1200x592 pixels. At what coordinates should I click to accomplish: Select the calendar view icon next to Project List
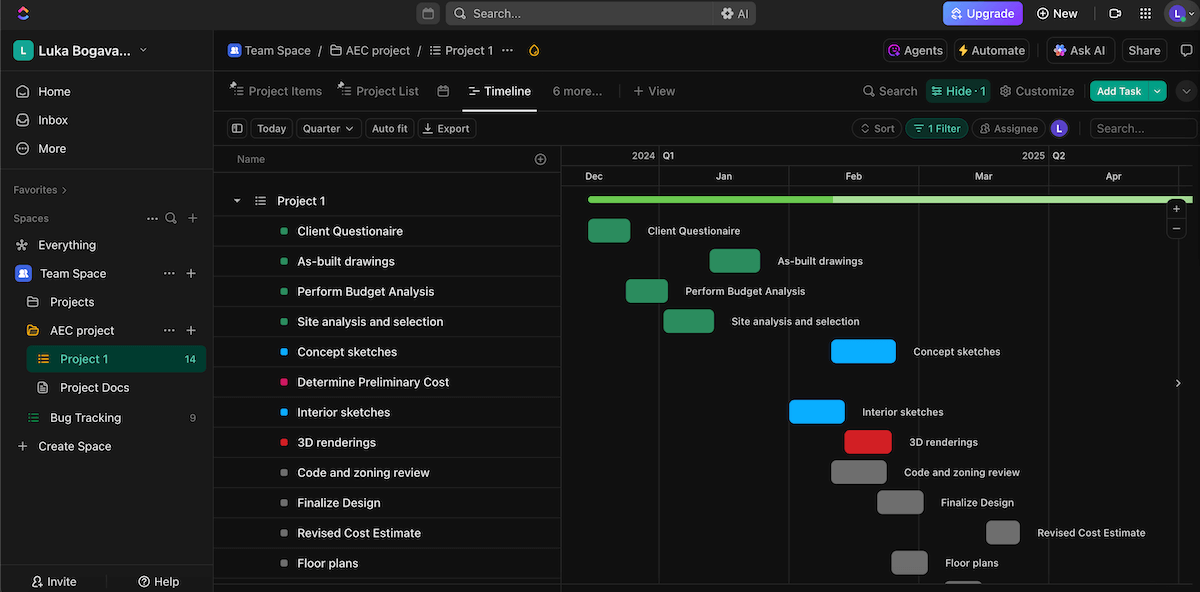click(442, 90)
